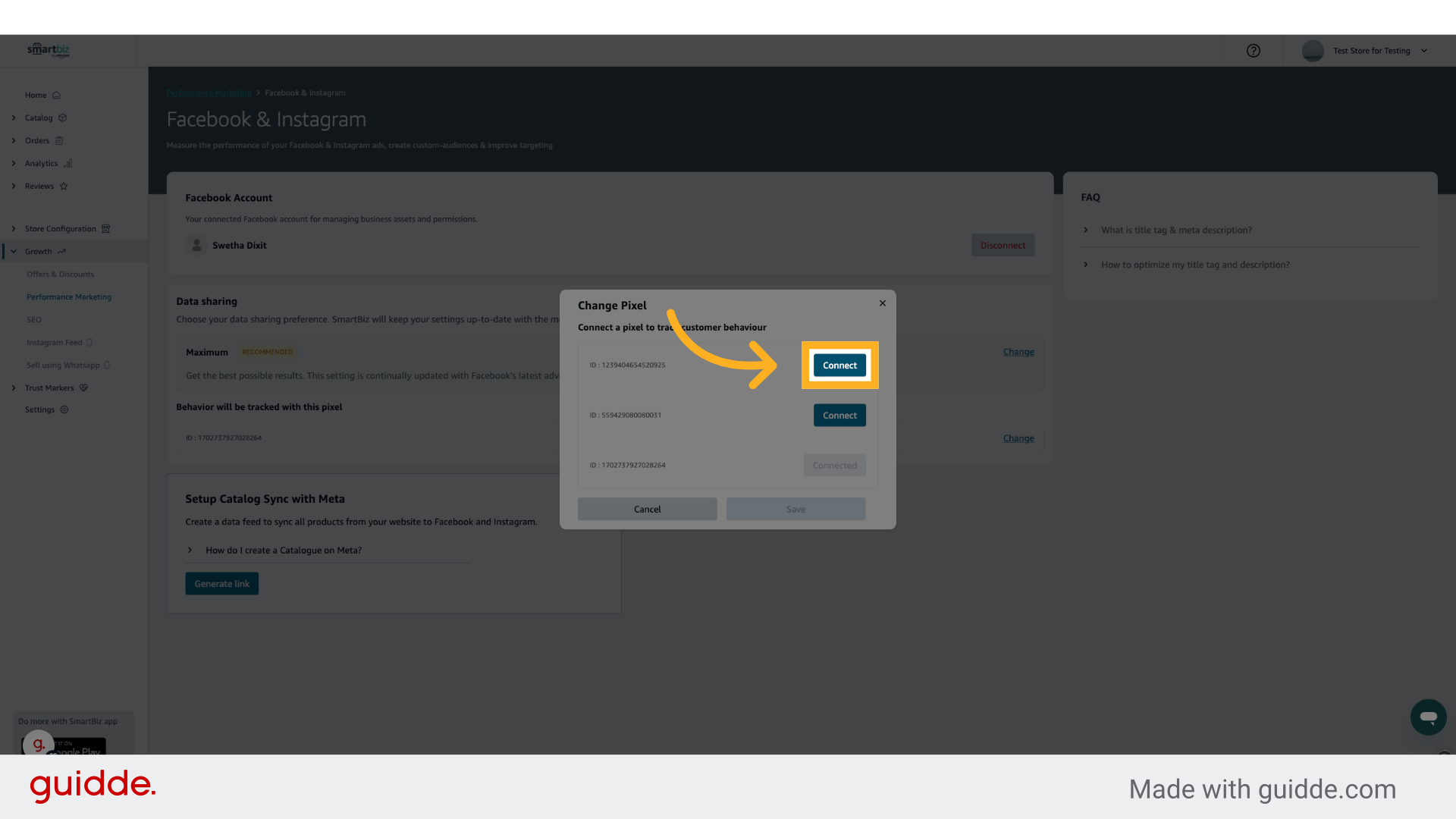Open the store account dropdown

tap(1423, 51)
